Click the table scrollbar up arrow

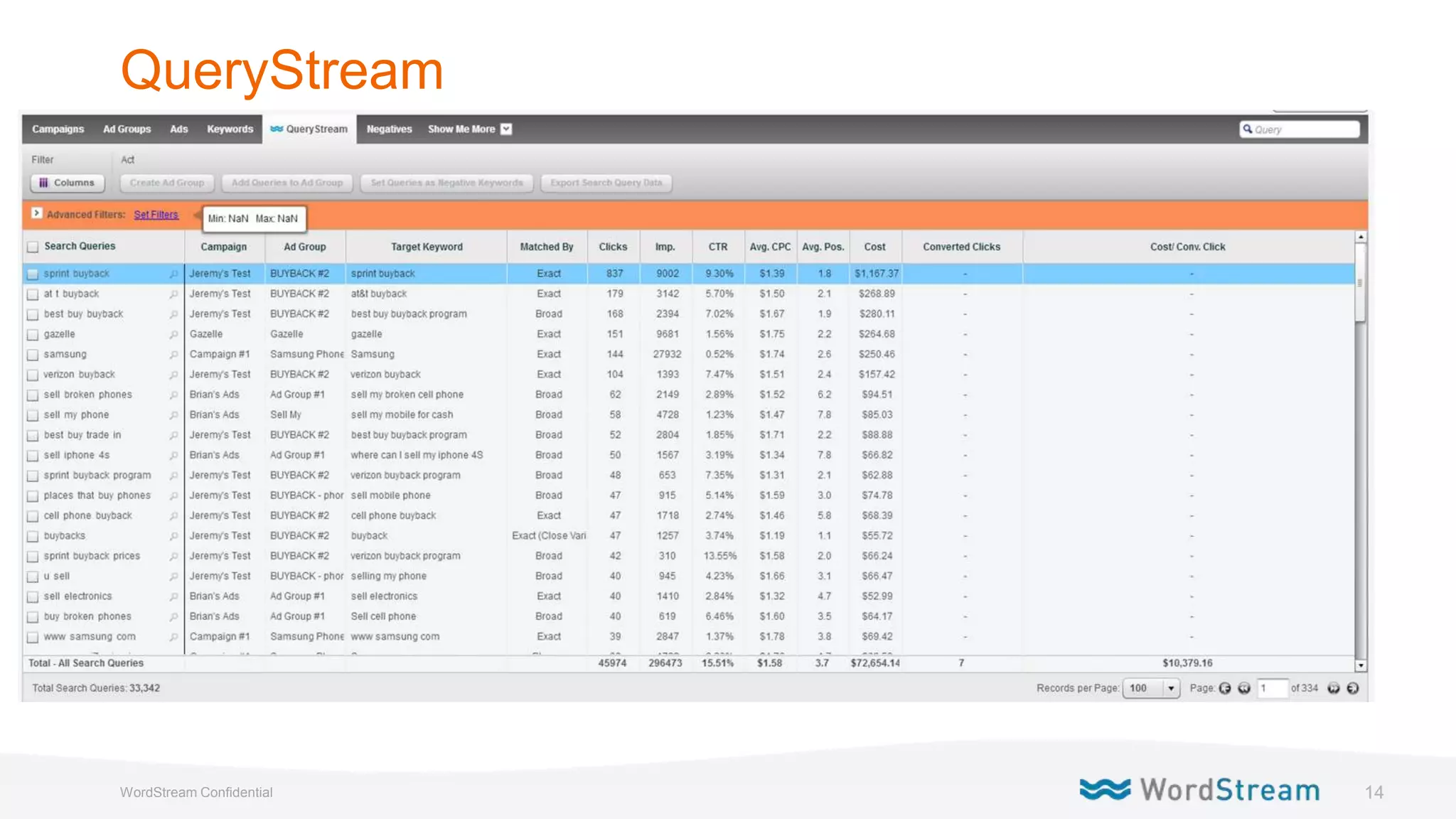click(x=1361, y=237)
